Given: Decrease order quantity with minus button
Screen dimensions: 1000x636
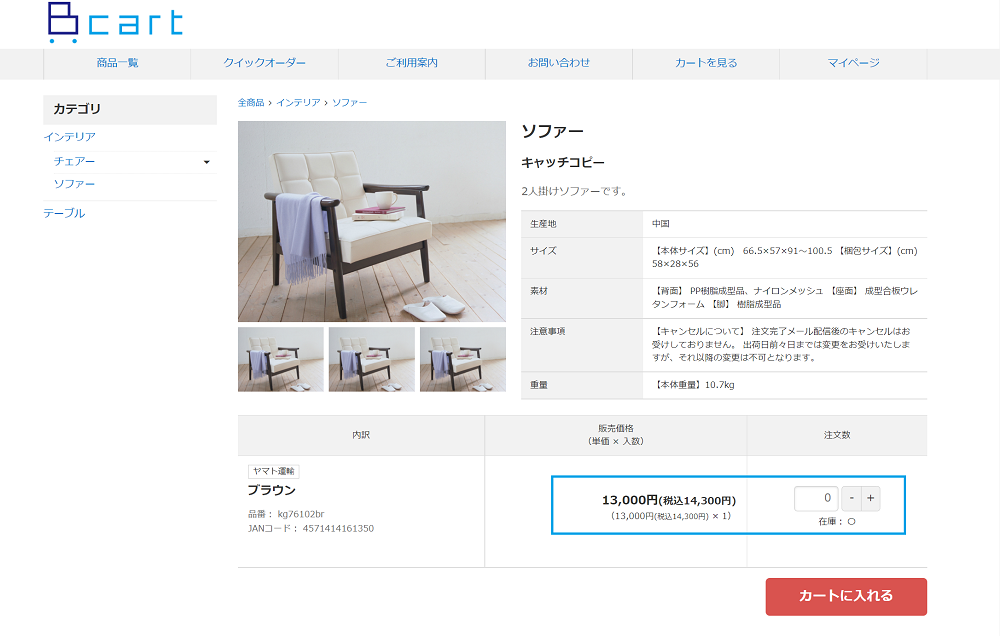Looking at the screenshot, I should (x=851, y=498).
